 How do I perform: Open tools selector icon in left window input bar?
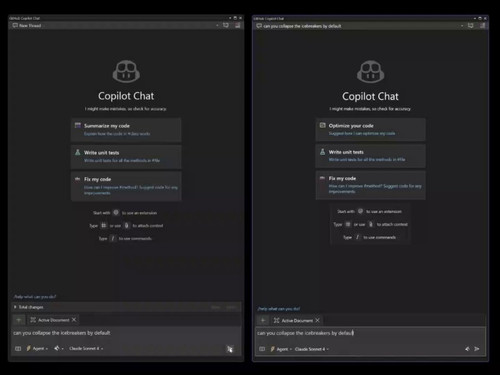[57, 348]
